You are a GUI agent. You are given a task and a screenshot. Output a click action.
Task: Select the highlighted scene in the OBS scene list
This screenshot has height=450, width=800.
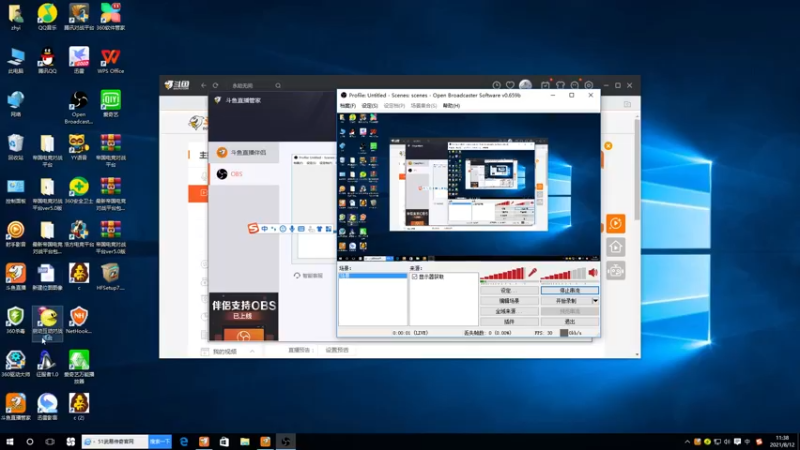pyautogui.click(x=373, y=276)
